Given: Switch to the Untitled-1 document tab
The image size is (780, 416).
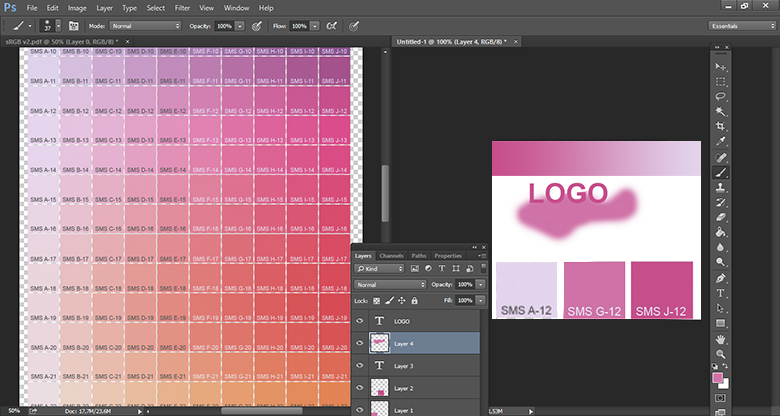Looking at the screenshot, I should 451,42.
